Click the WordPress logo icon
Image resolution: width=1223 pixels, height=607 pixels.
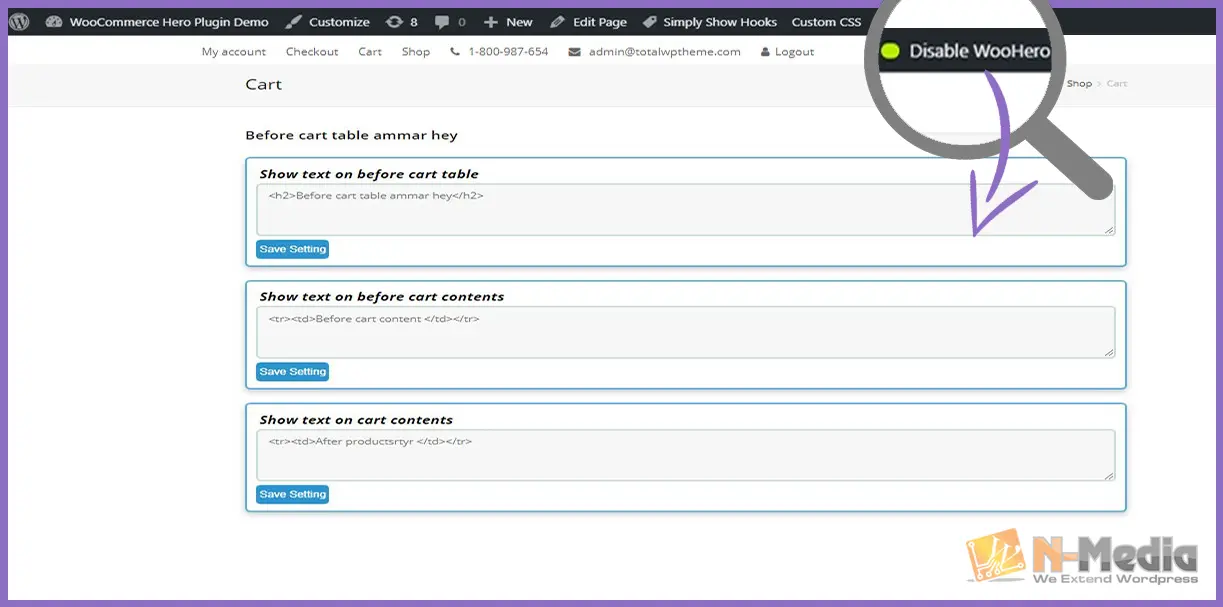[x=19, y=21]
